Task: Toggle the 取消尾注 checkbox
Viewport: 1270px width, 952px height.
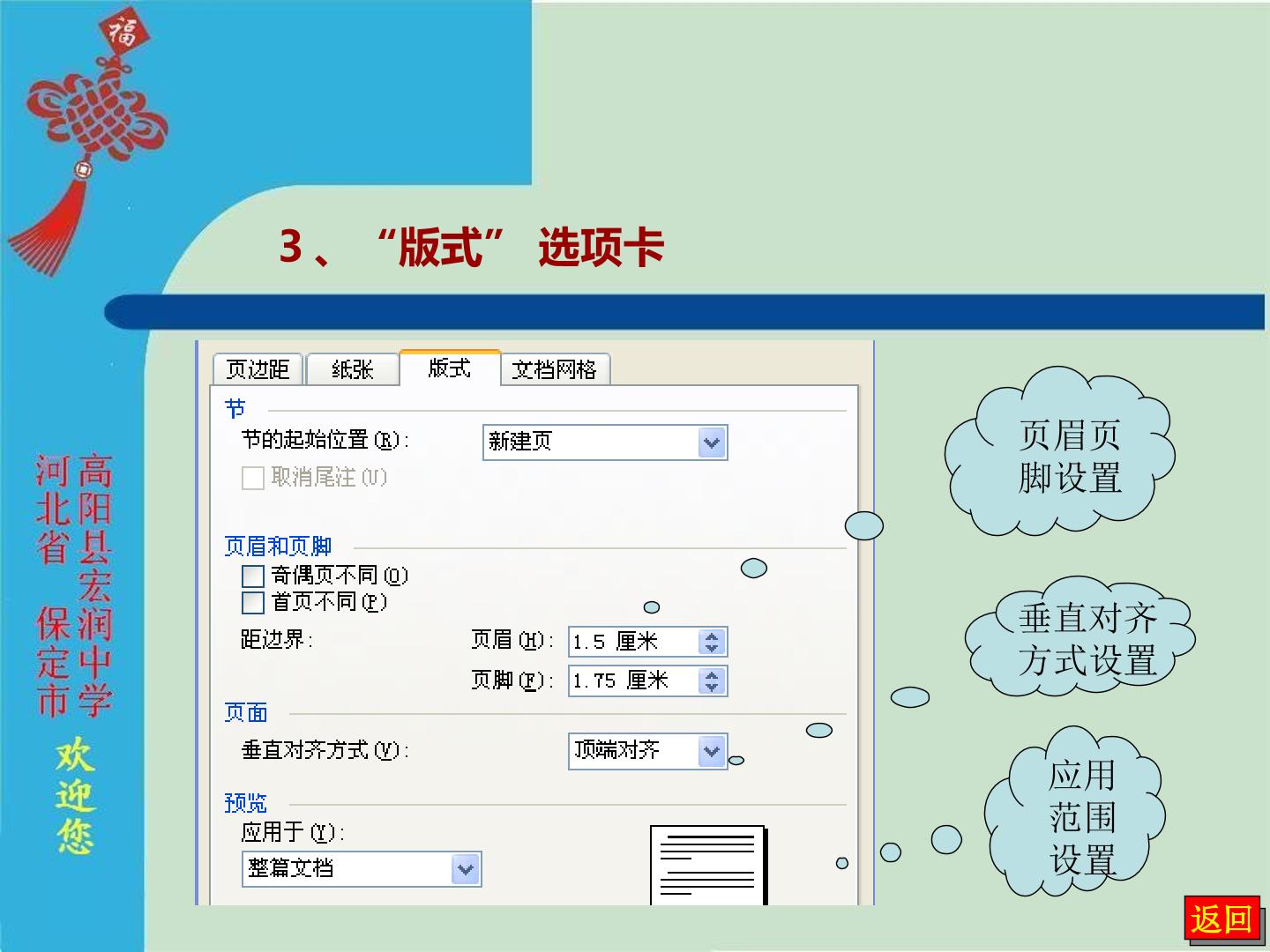Action: [x=253, y=478]
